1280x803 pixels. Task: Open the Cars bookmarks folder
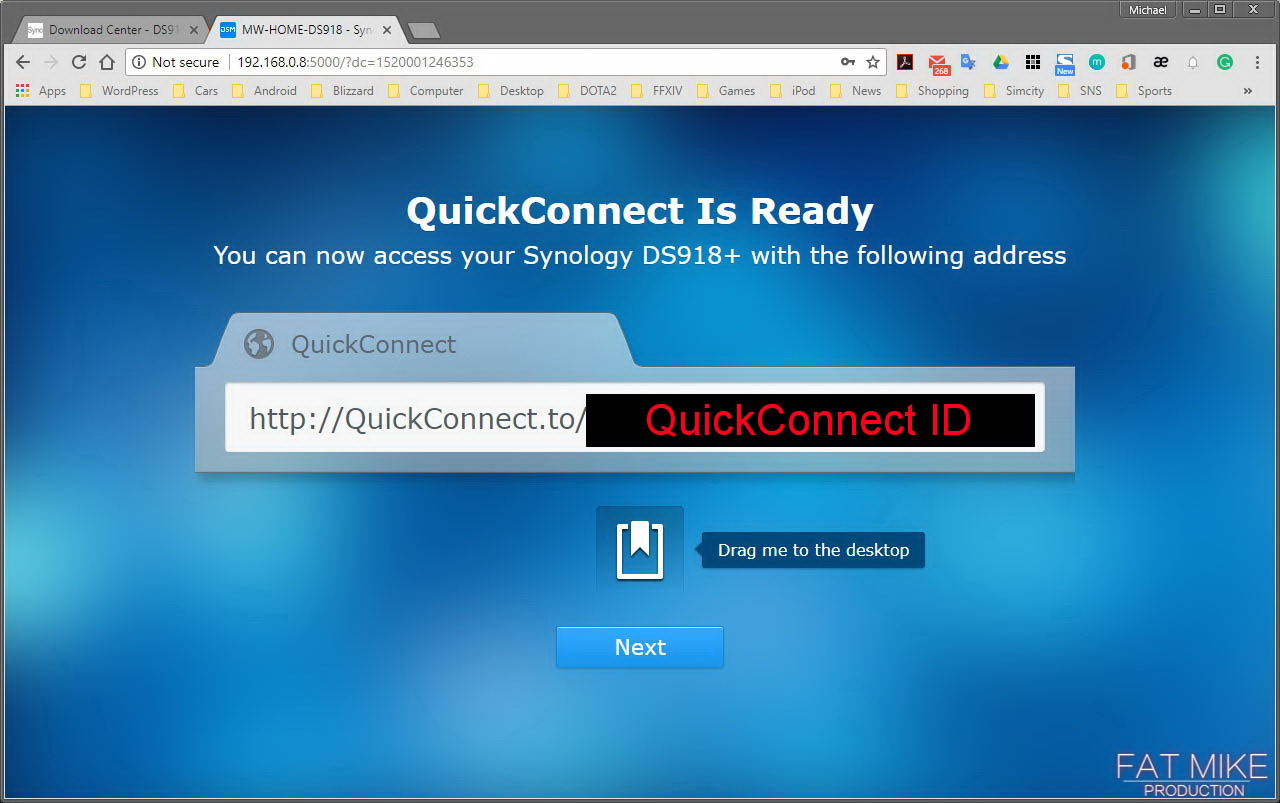(x=195, y=90)
